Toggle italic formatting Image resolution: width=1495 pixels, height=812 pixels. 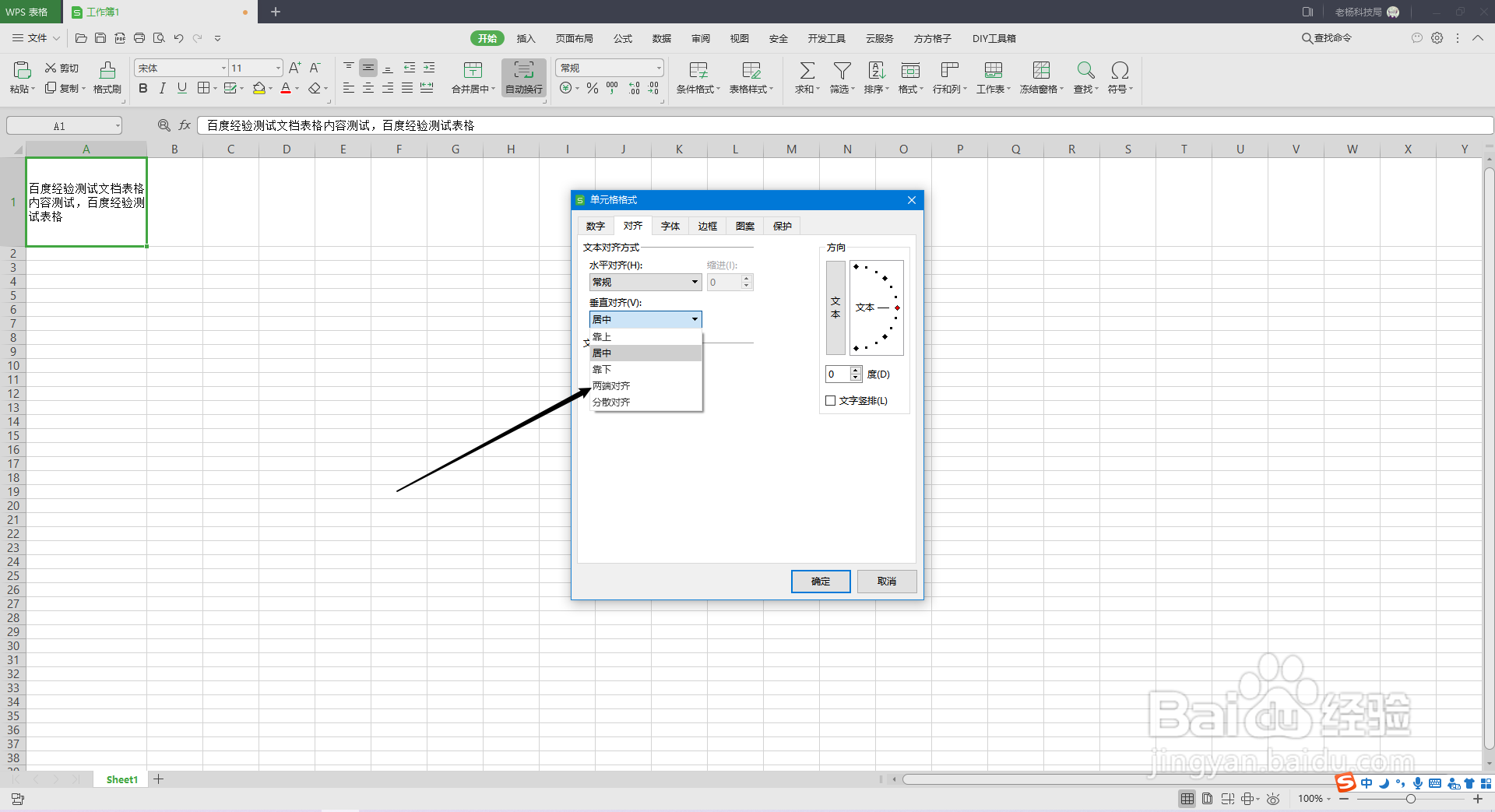[x=162, y=88]
